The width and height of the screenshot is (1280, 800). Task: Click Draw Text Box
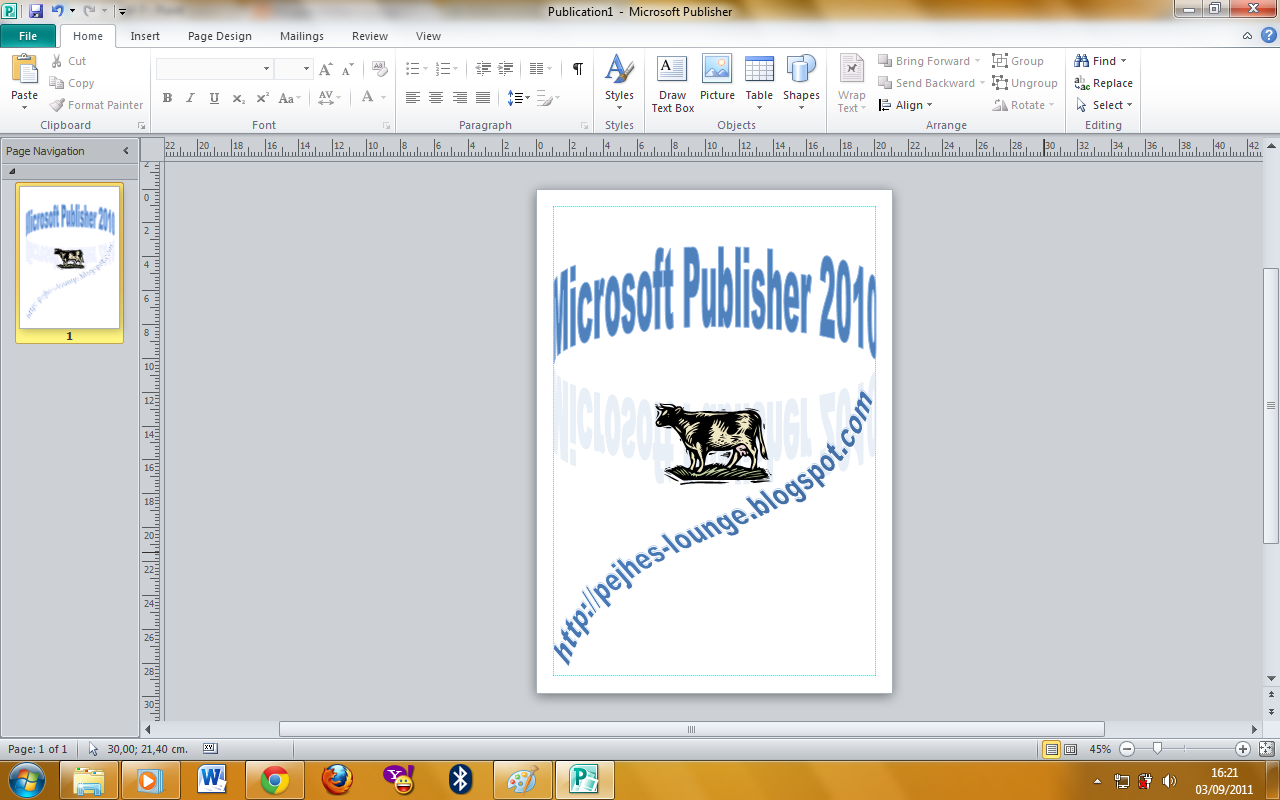pyautogui.click(x=672, y=83)
